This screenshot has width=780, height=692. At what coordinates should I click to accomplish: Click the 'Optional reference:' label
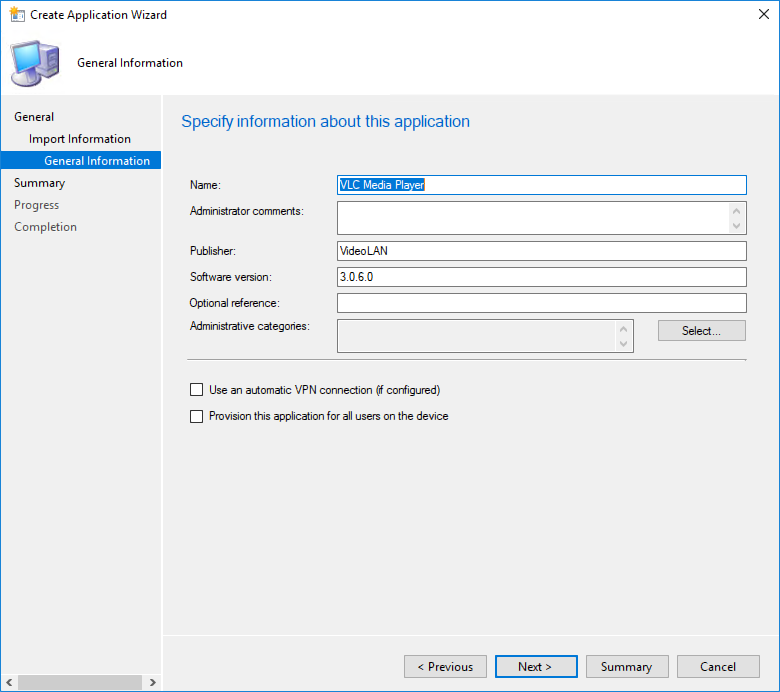(x=234, y=303)
